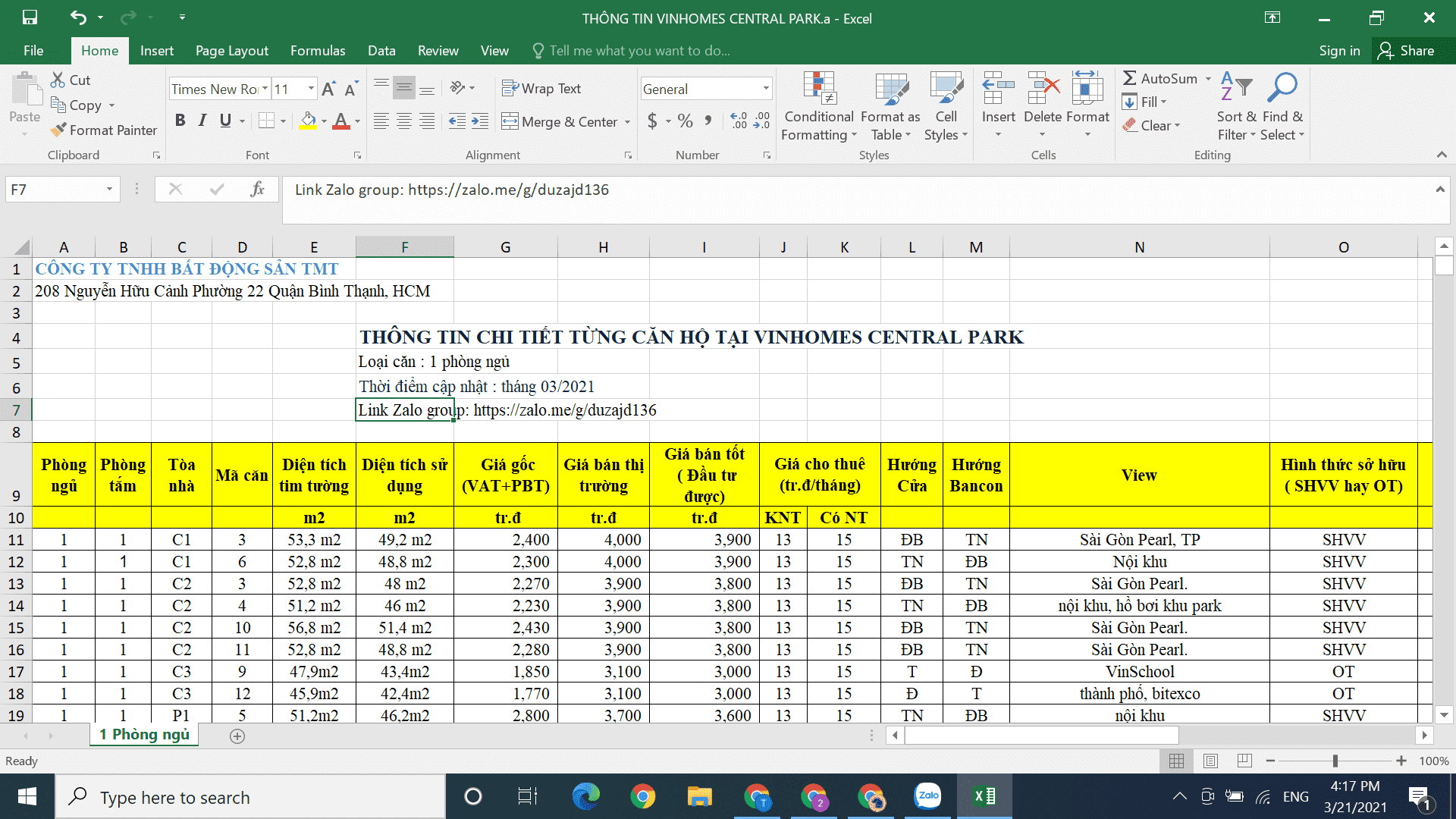Switch to the Page Layout tab

[x=232, y=51]
